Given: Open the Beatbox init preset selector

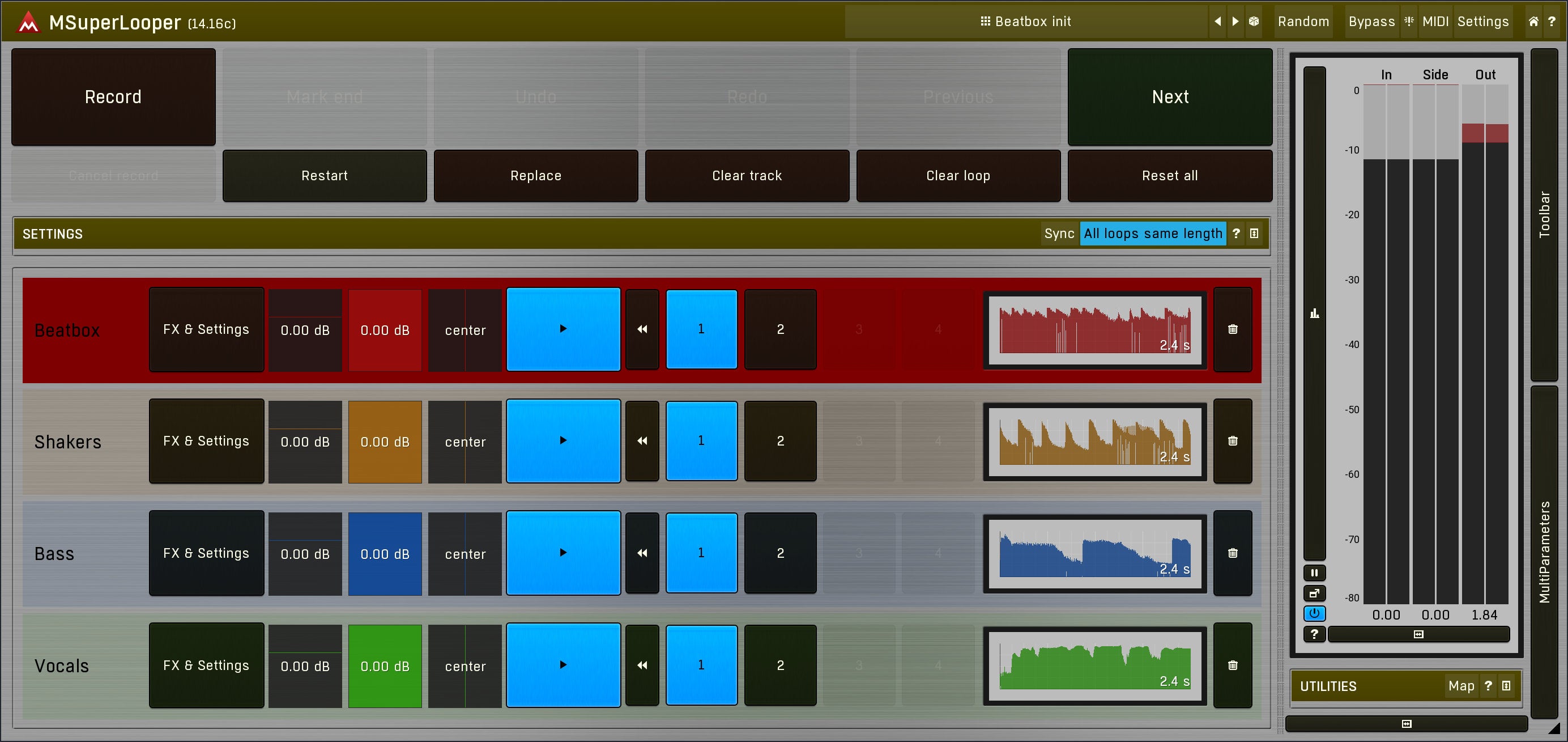Looking at the screenshot, I should (1026, 22).
